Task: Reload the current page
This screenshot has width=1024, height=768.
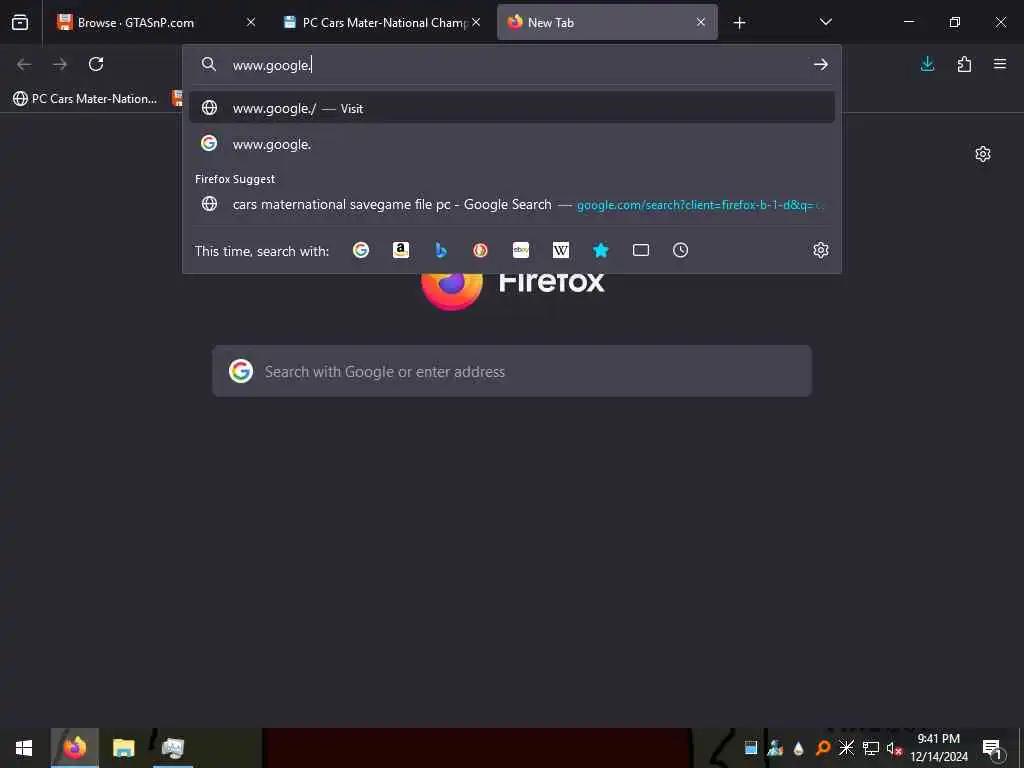Action: pyautogui.click(x=96, y=64)
